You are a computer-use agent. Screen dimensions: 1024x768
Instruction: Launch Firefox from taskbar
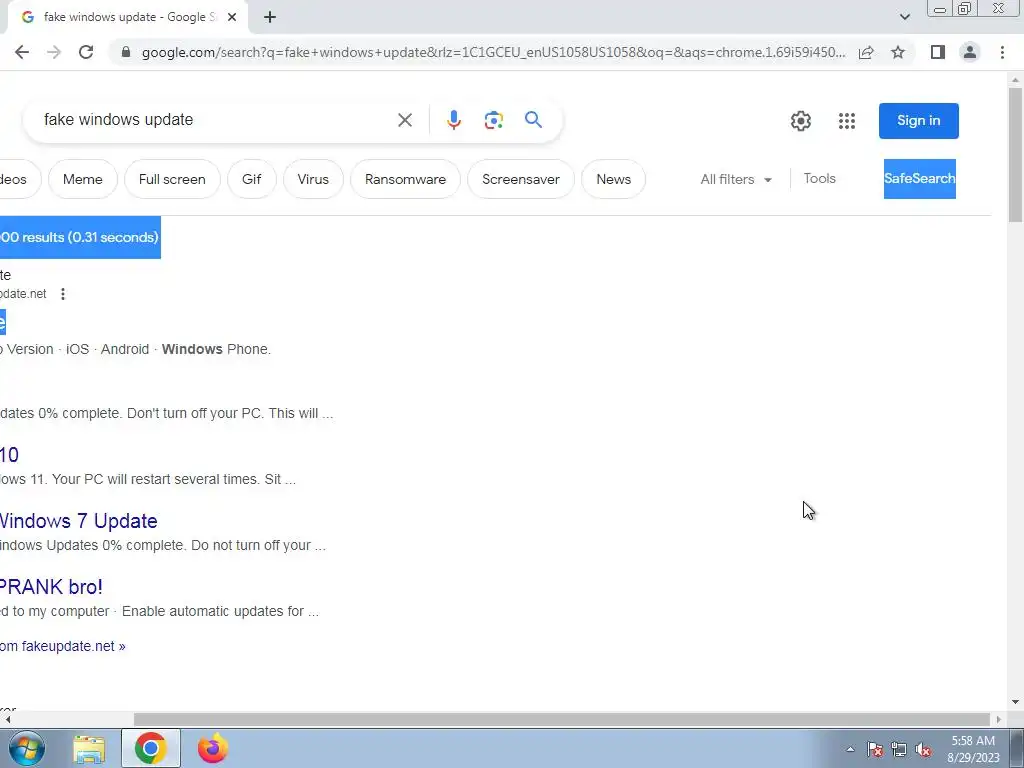coord(213,748)
